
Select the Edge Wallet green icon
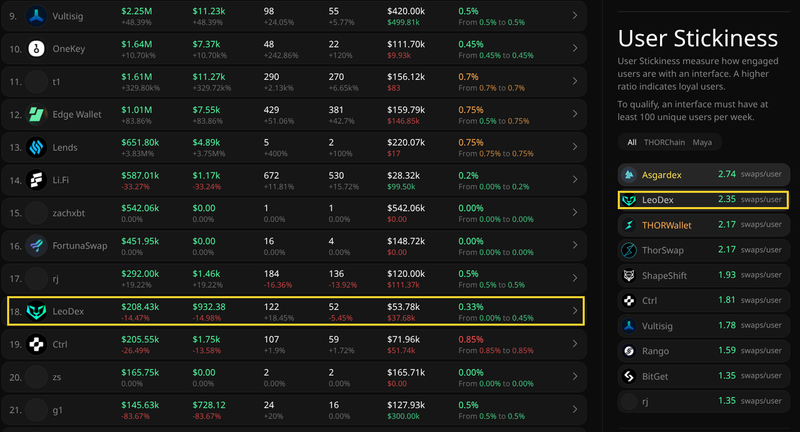(36, 114)
